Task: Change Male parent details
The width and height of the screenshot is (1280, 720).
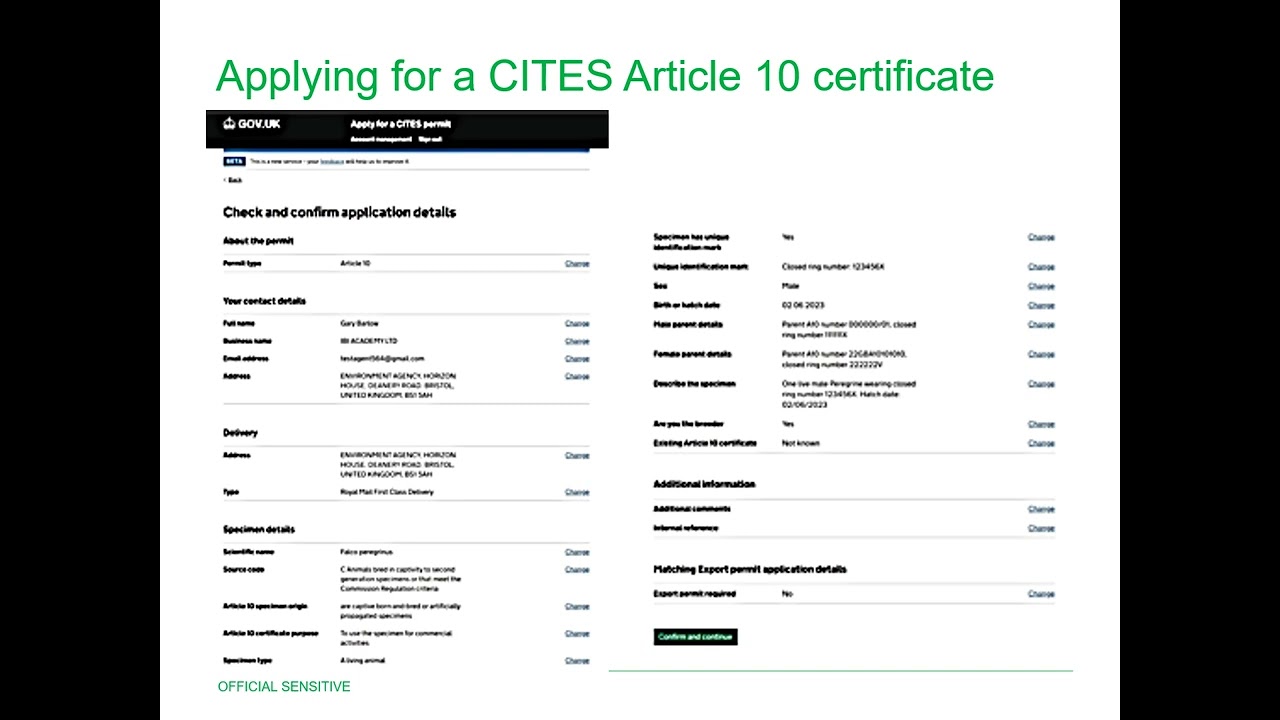Action: point(1041,325)
